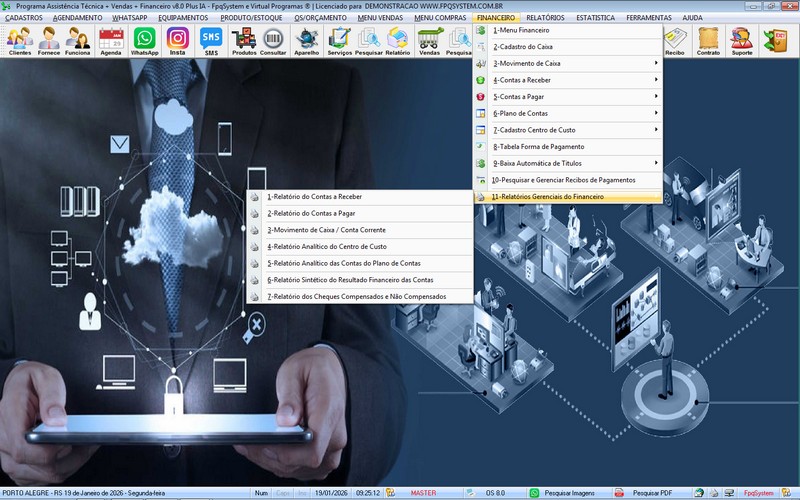This screenshot has width=800, height=500.
Task: Open the RELATÓRIOS menu
Action: (545, 18)
